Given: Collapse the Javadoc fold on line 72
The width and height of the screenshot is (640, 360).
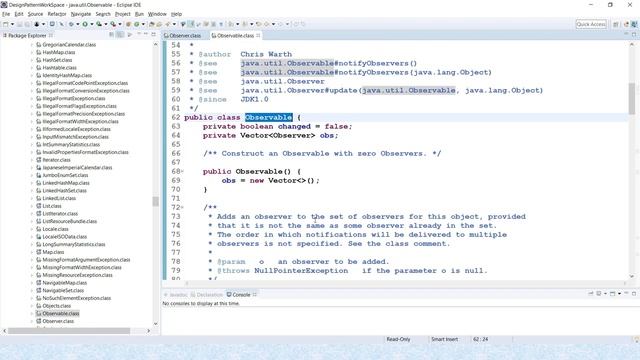Looking at the screenshot, I should pos(182,207).
